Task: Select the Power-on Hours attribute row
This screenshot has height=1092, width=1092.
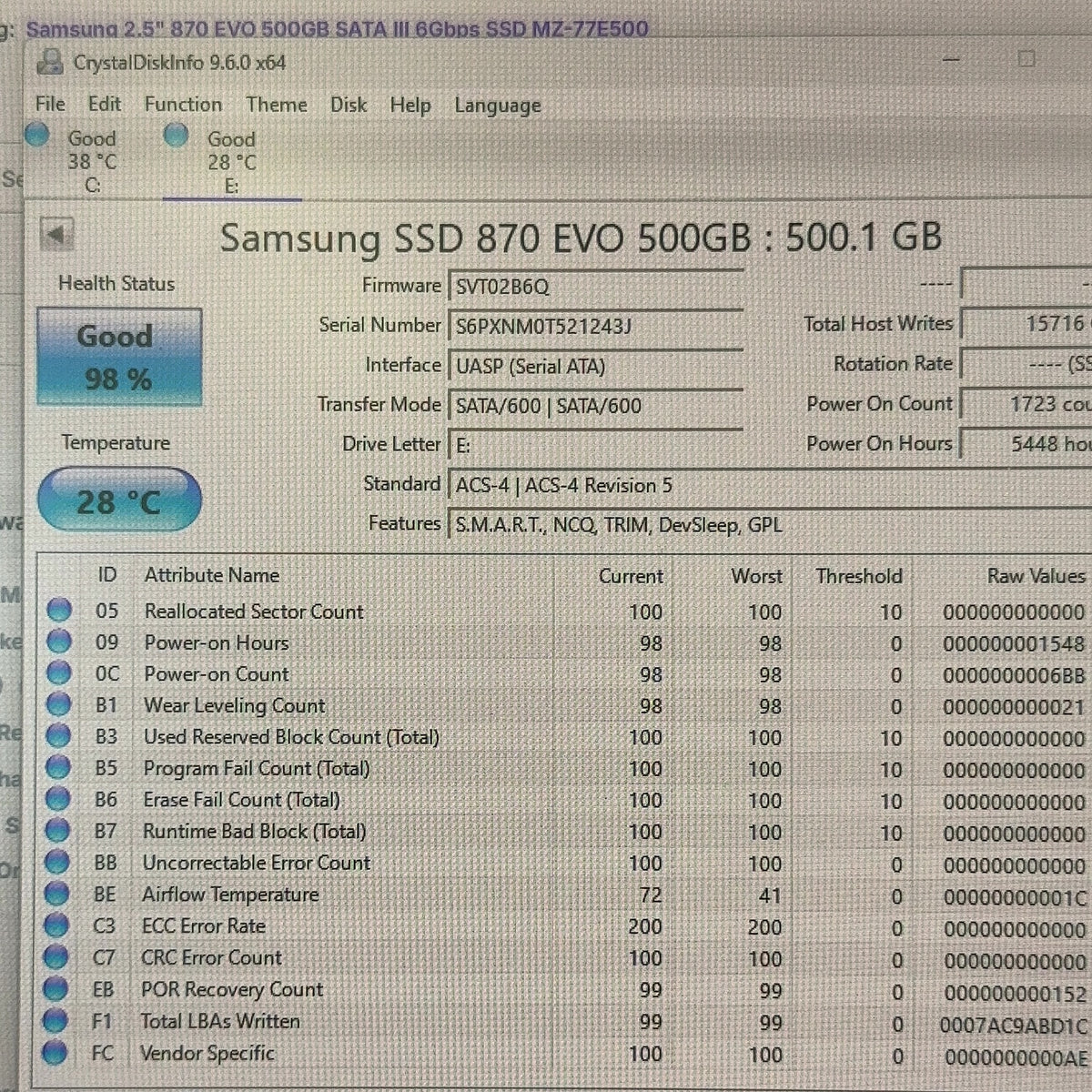Action: [x=564, y=642]
